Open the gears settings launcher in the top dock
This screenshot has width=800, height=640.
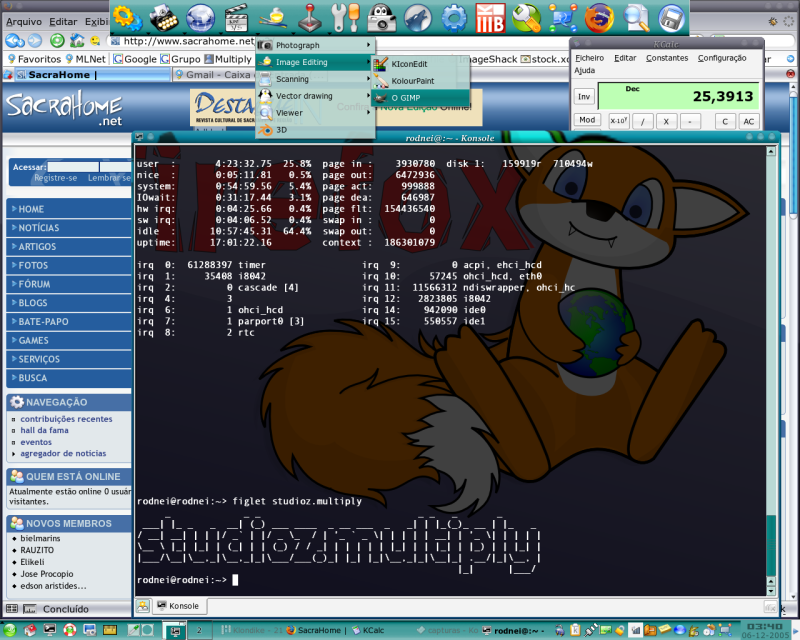127,18
